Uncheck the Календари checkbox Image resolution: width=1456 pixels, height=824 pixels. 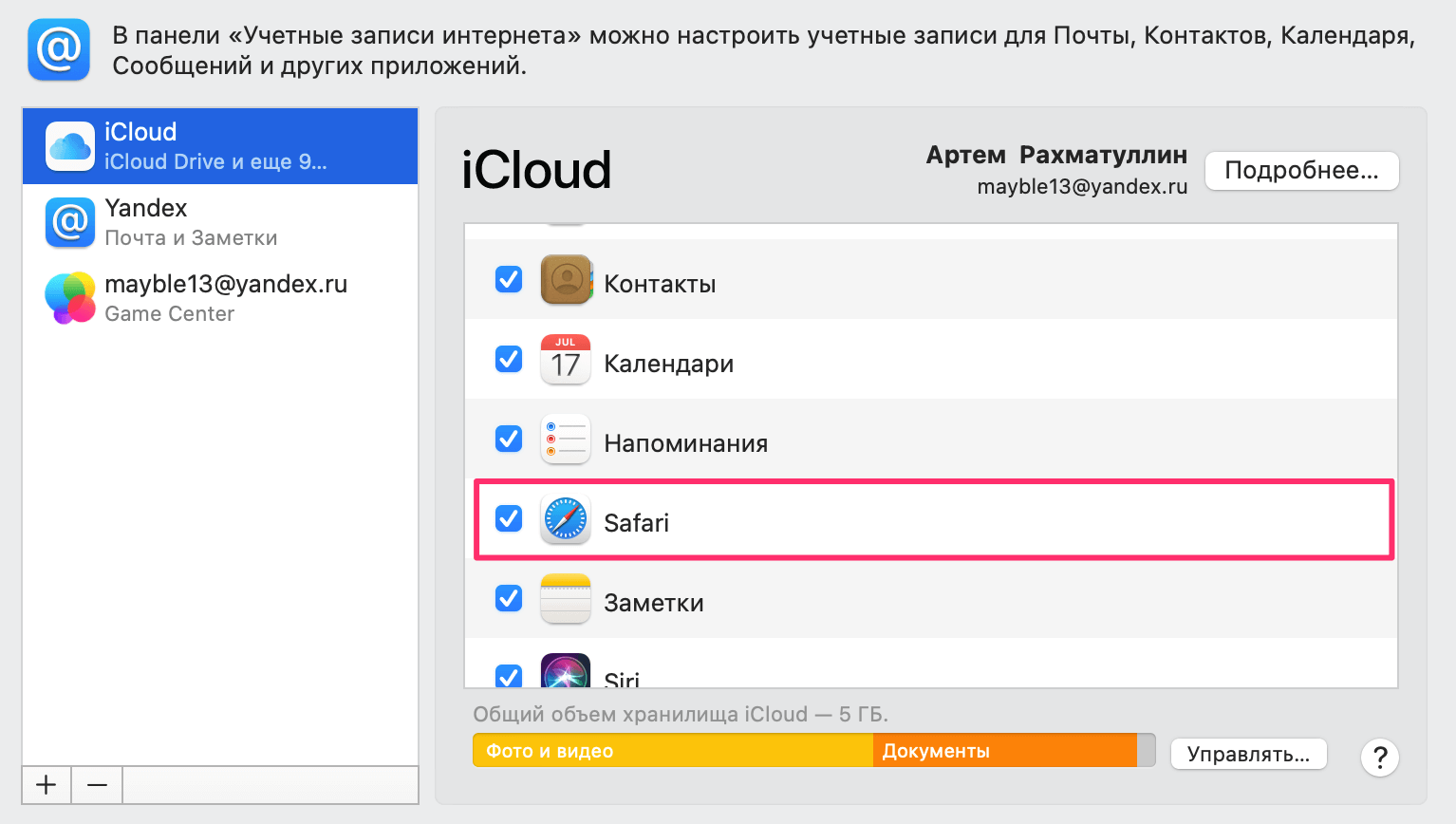point(509,359)
